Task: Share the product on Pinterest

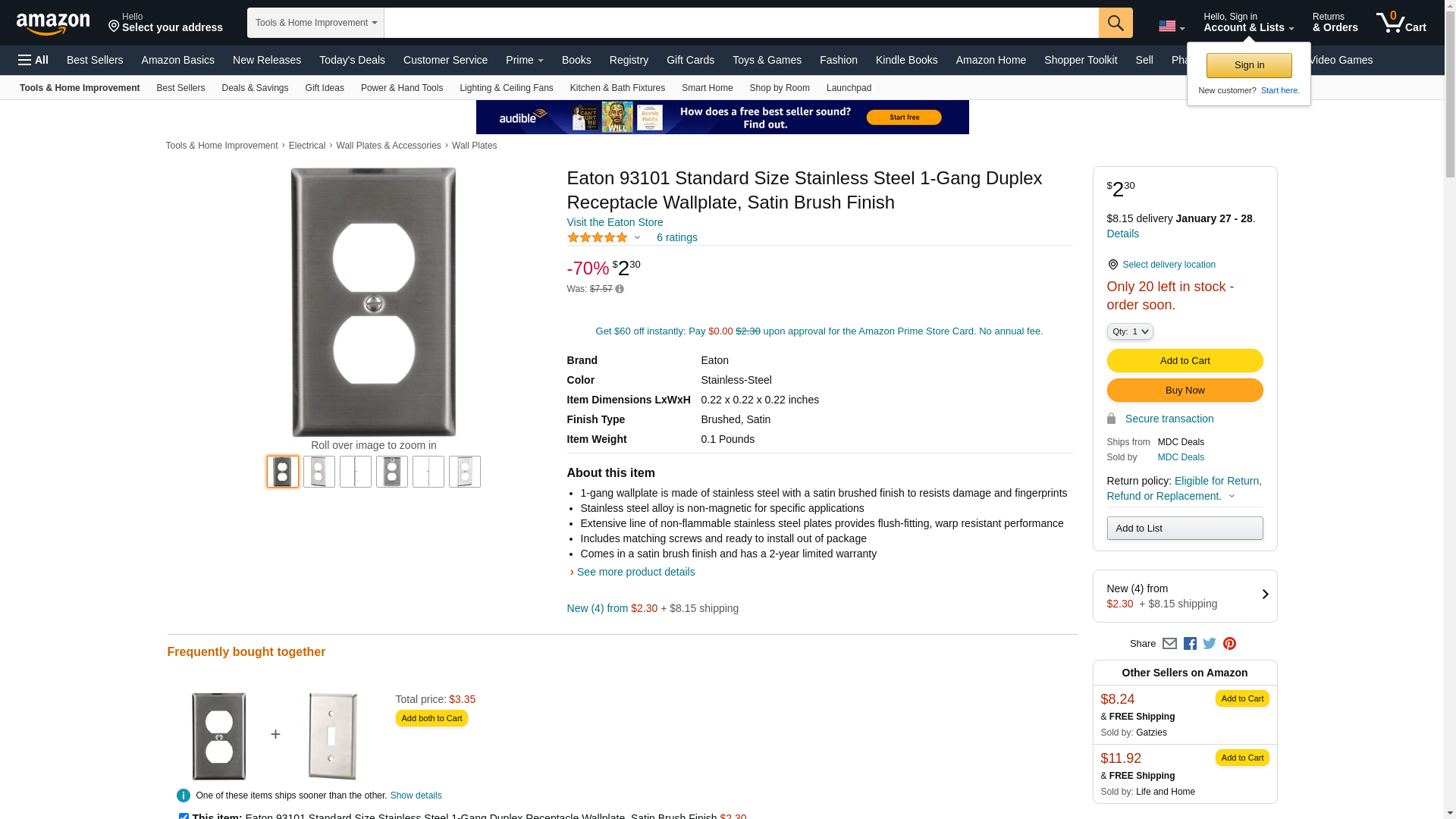Action: pyautogui.click(x=1229, y=644)
